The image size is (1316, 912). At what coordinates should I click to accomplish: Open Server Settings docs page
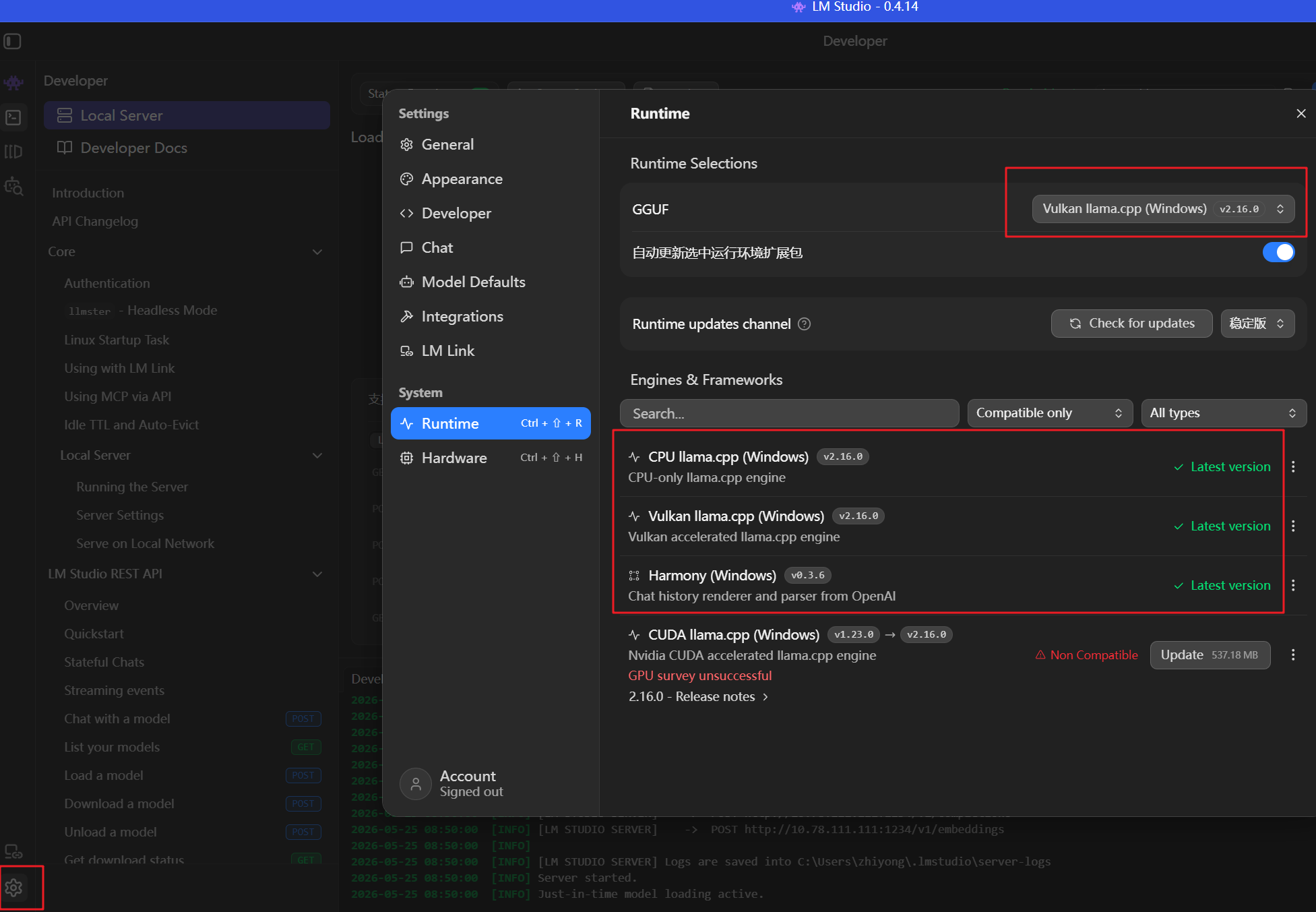[120, 515]
